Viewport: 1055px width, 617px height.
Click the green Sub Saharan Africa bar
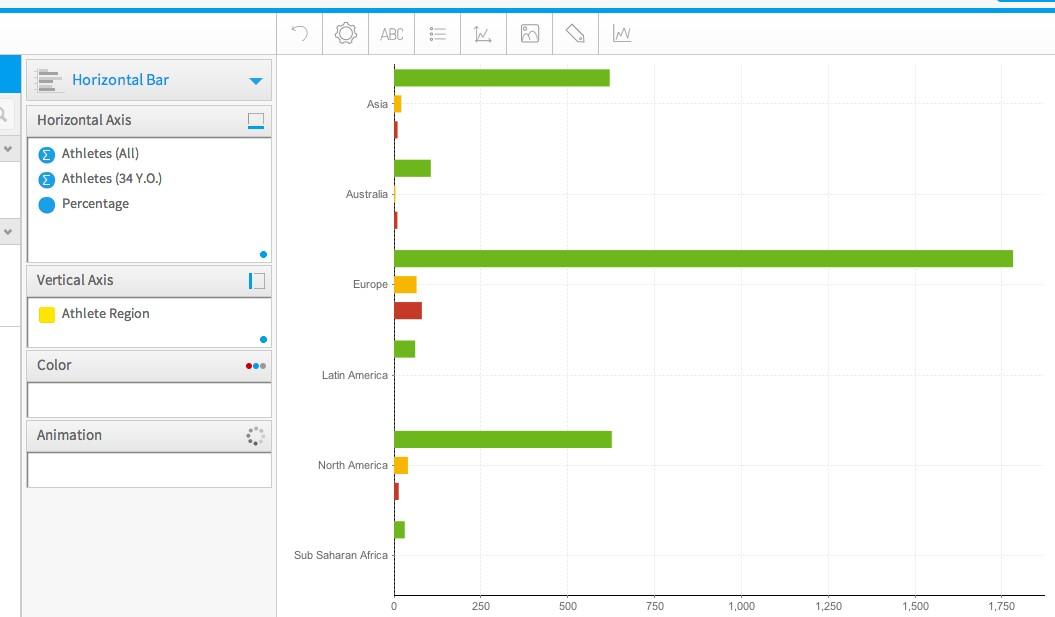coord(400,530)
